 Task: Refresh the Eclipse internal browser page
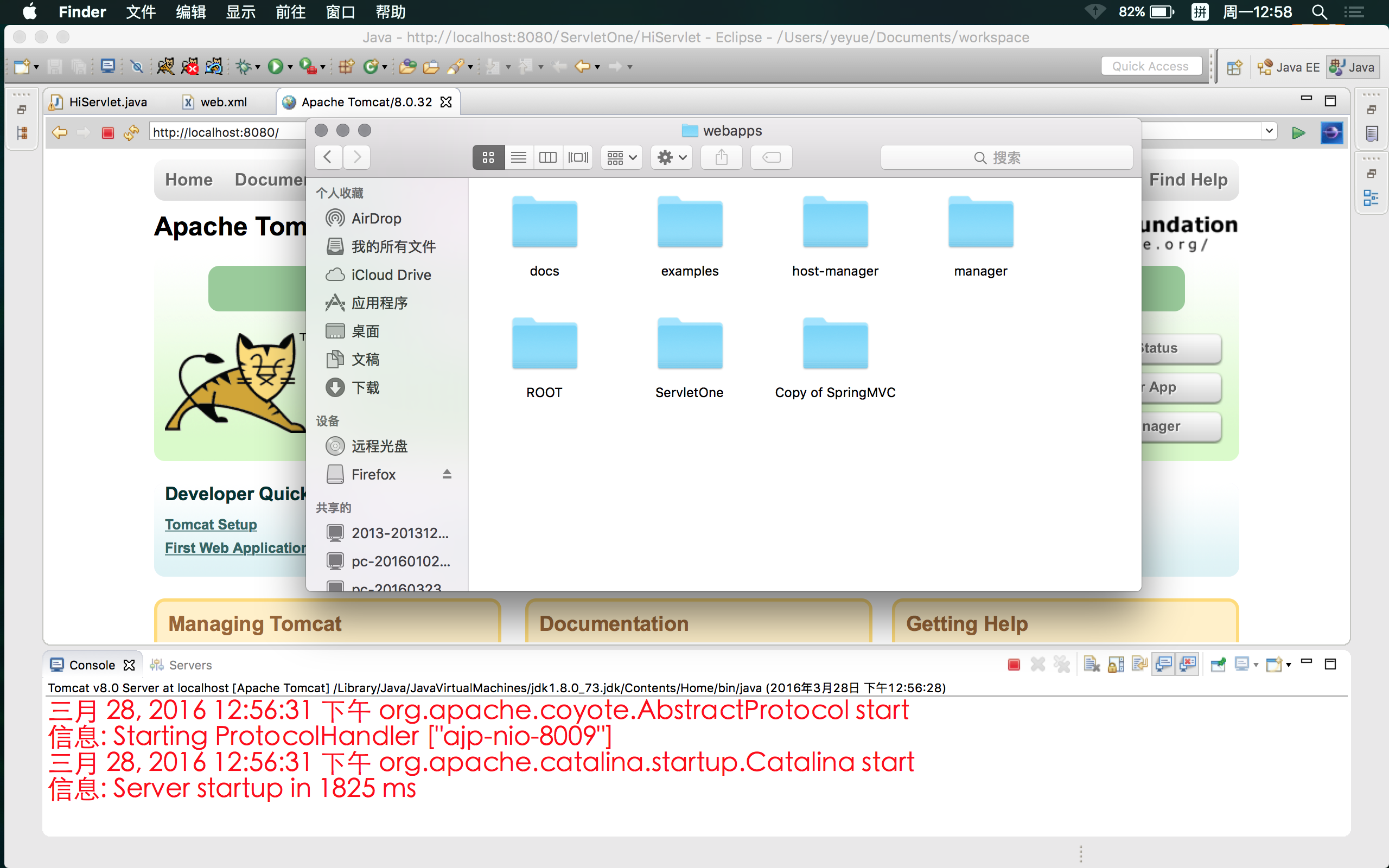coord(131,132)
